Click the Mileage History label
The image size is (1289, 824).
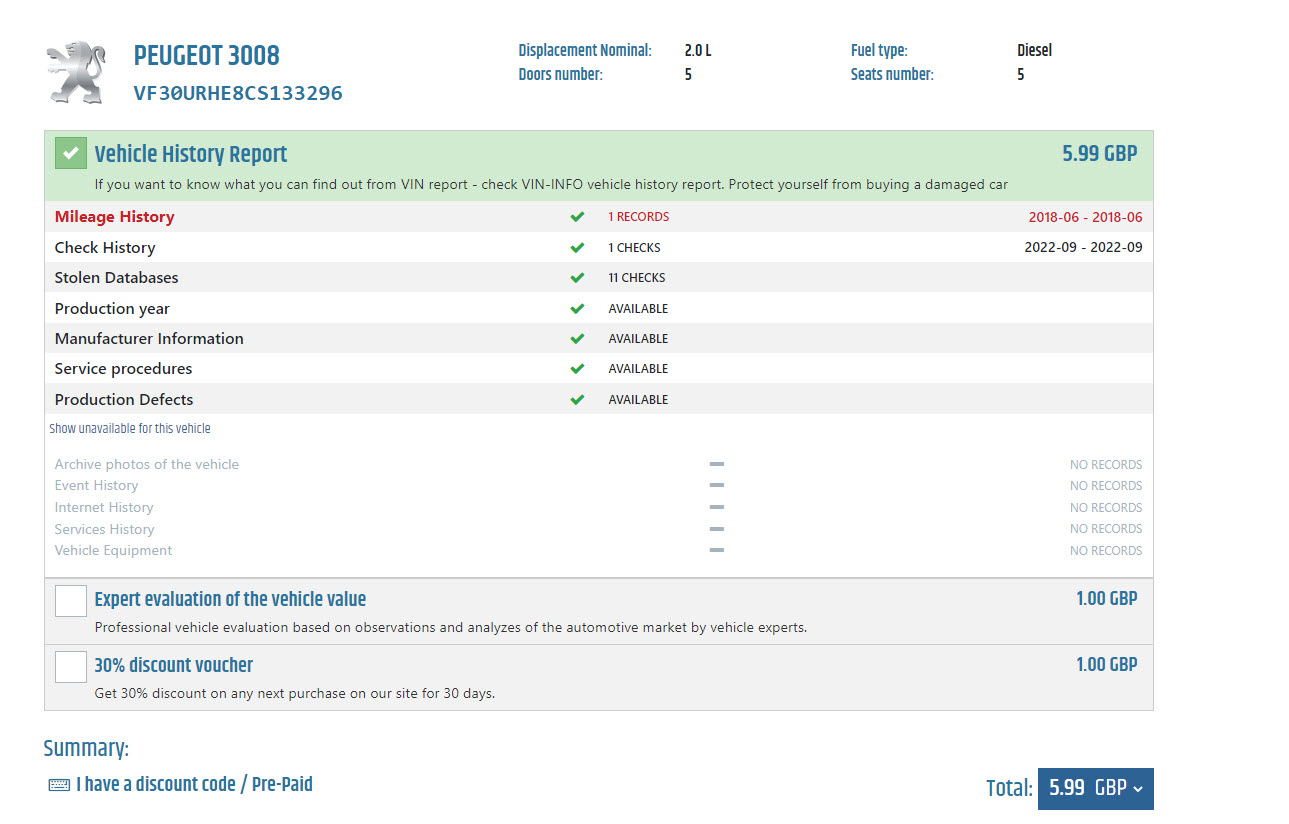115,217
